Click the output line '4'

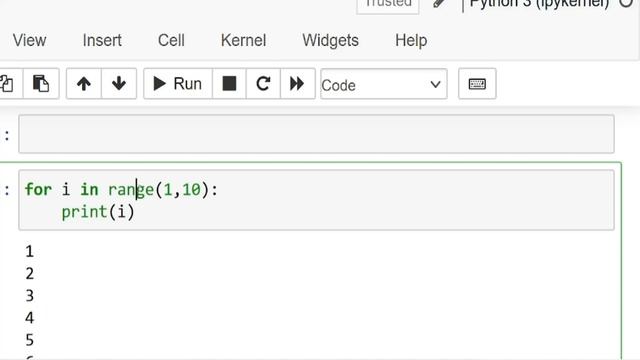coord(29,318)
